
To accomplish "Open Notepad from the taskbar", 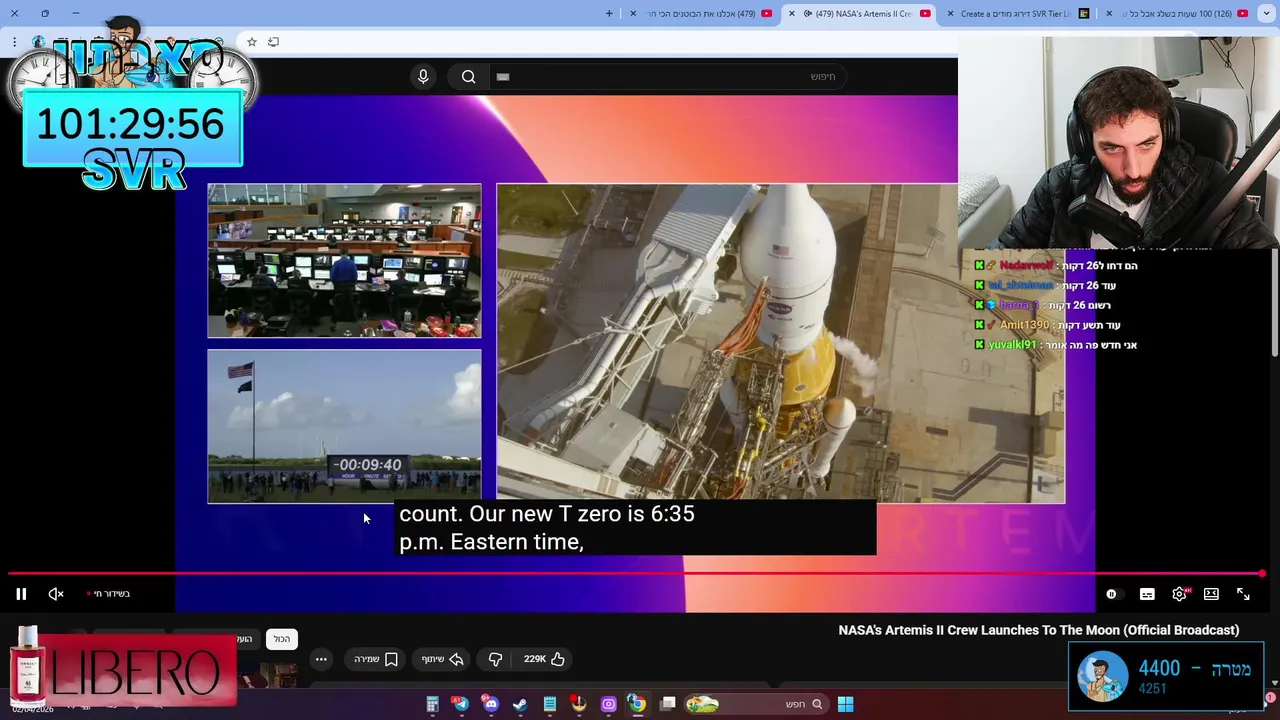I will pos(549,704).
